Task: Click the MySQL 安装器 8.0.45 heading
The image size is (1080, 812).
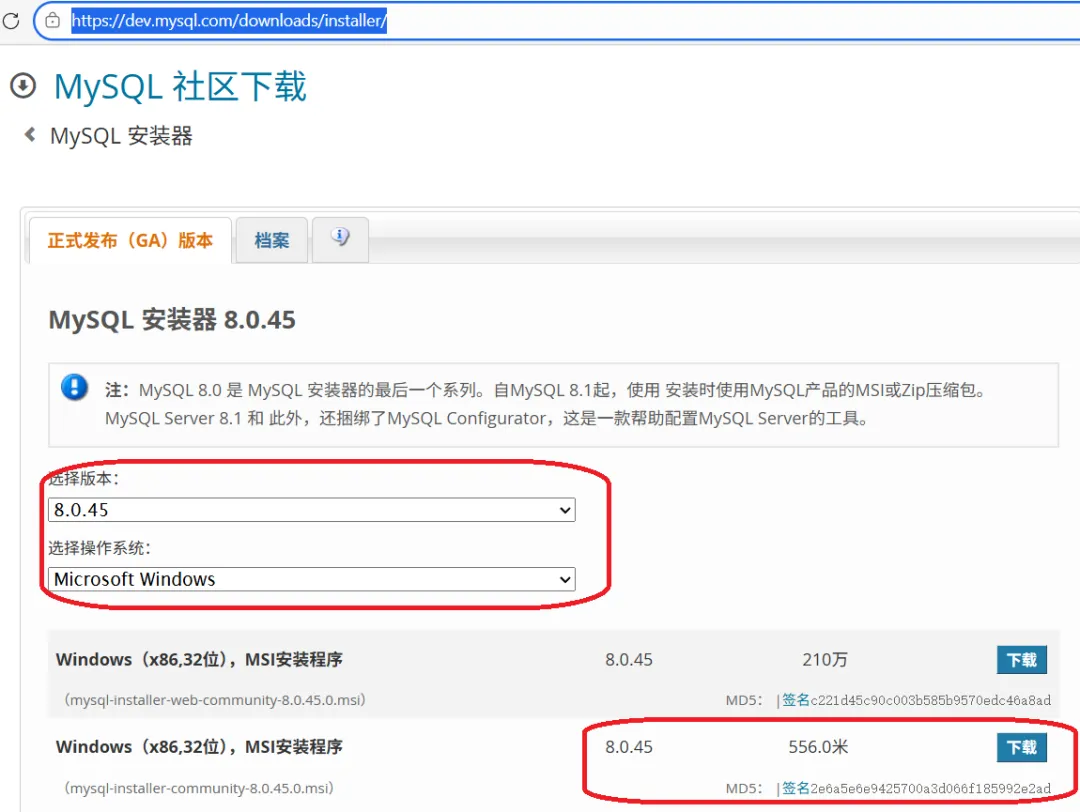Action: pos(172,320)
